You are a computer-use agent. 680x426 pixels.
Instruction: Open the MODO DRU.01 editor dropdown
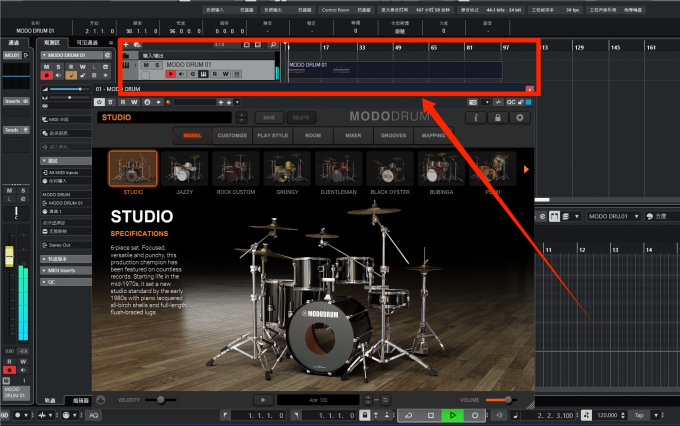click(x=613, y=216)
